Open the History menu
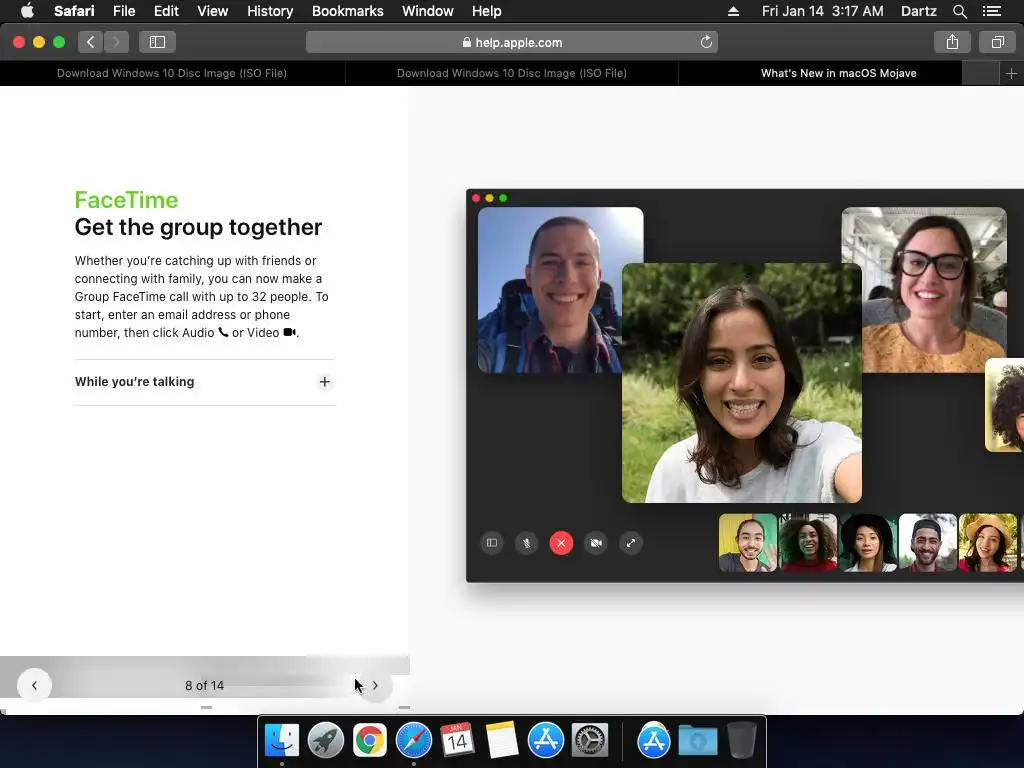Viewport: 1024px width, 768px height. (270, 11)
